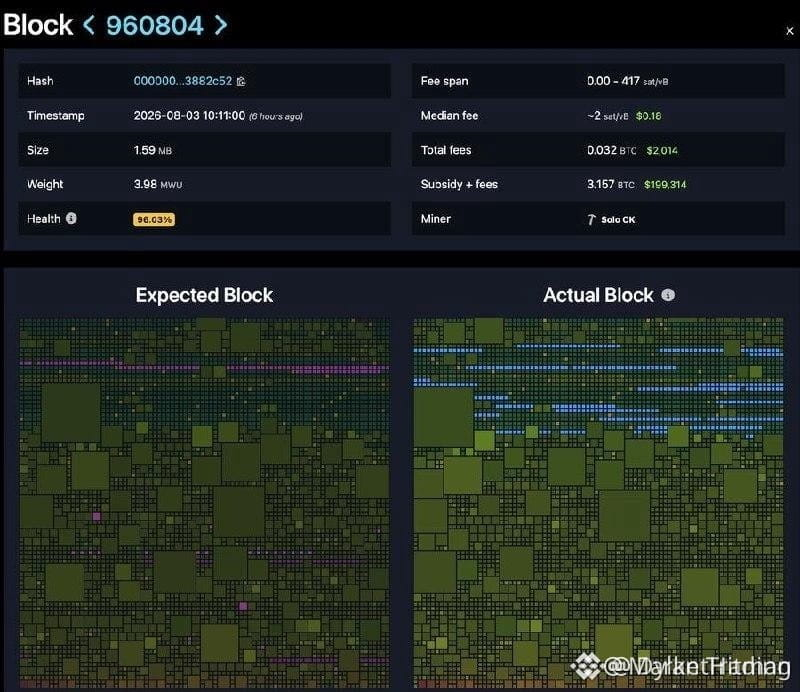Select the large dark transaction square in Expected Block
The width and height of the screenshot is (800, 692).
click(x=71, y=412)
